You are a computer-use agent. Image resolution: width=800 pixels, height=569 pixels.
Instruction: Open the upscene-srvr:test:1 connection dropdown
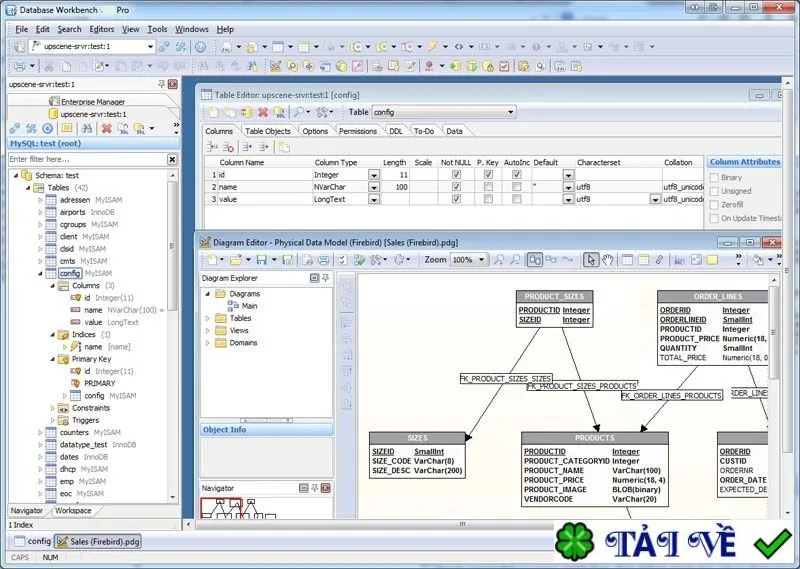(150, 46)
